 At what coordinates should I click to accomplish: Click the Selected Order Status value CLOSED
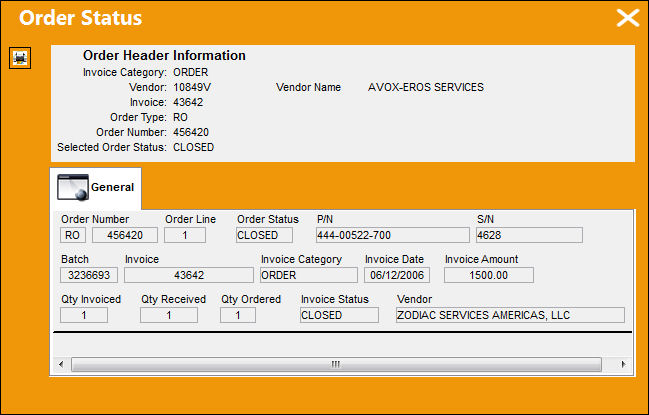click(193, 147)
